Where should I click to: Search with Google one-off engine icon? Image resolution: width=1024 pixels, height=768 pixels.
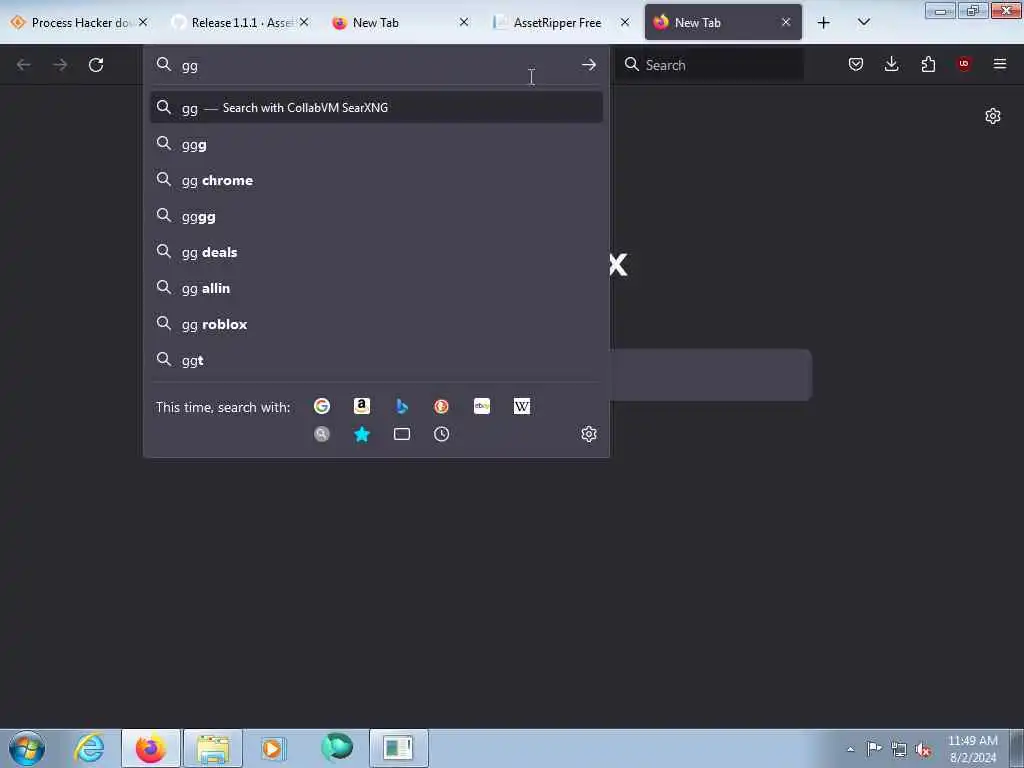321,406
